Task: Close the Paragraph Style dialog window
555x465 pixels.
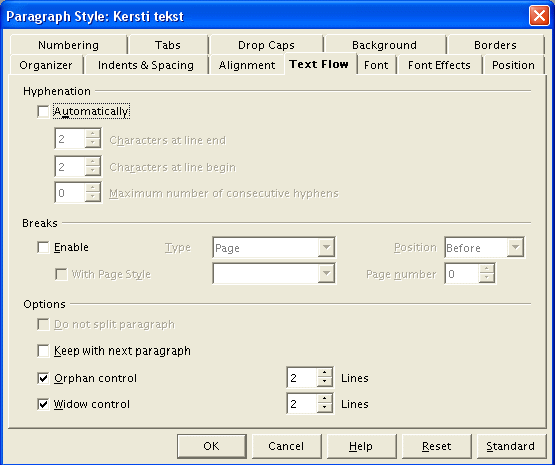Action: pos(539,16)
